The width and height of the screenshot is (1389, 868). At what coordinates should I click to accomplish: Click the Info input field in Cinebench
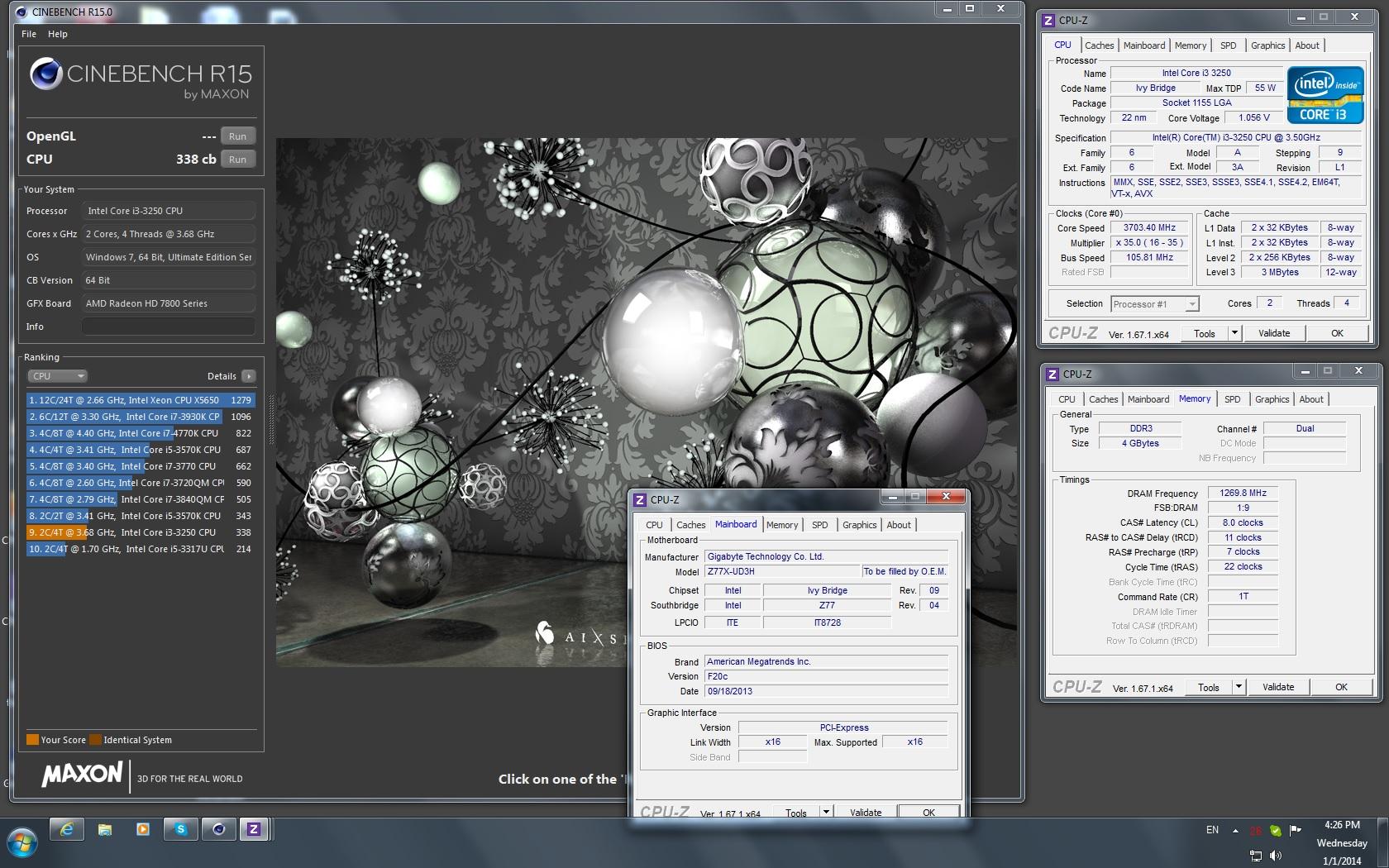pos(169,327)
